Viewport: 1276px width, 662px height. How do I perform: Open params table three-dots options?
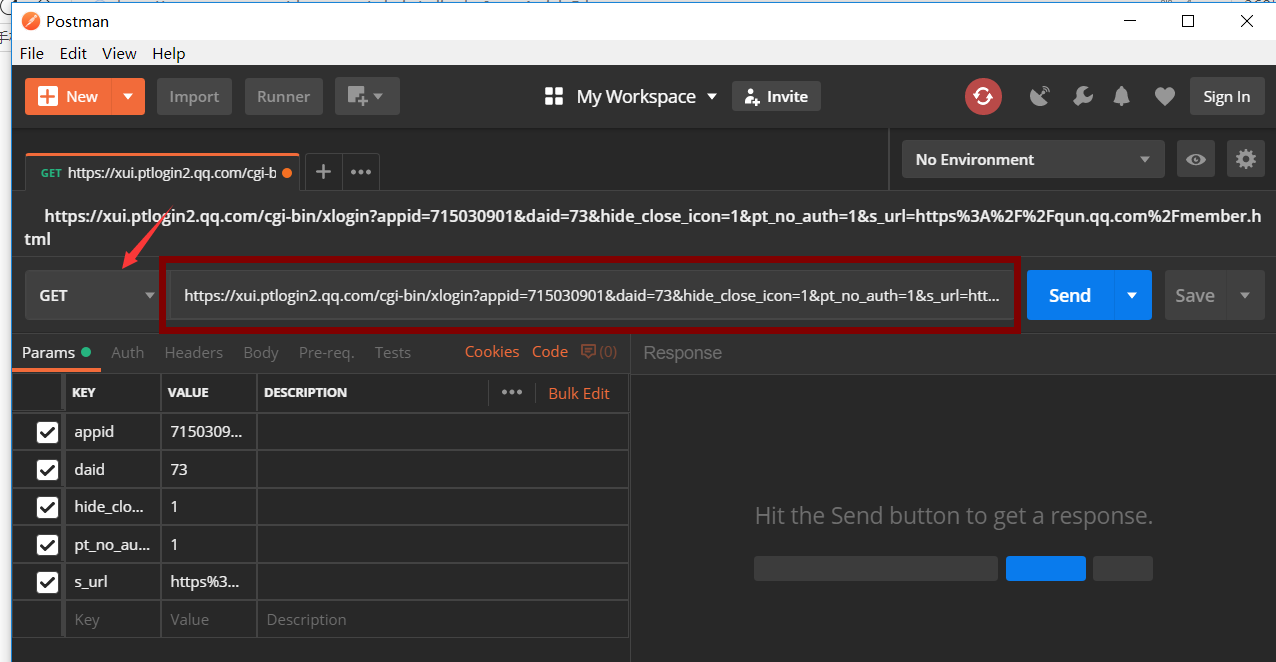coord(512,392)
